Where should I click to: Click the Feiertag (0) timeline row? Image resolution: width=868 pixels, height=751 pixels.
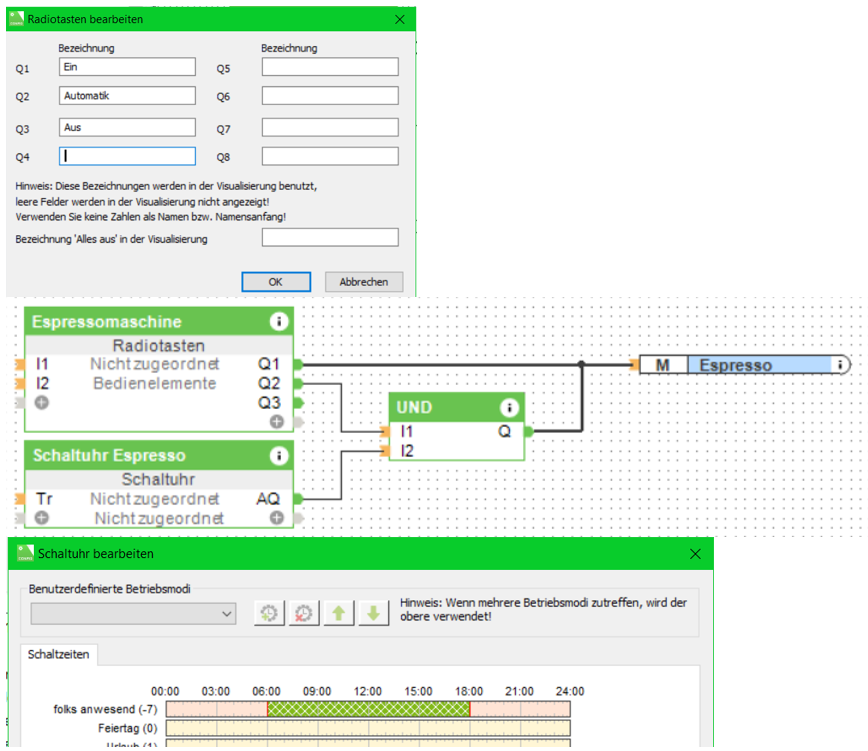[368, 728]
